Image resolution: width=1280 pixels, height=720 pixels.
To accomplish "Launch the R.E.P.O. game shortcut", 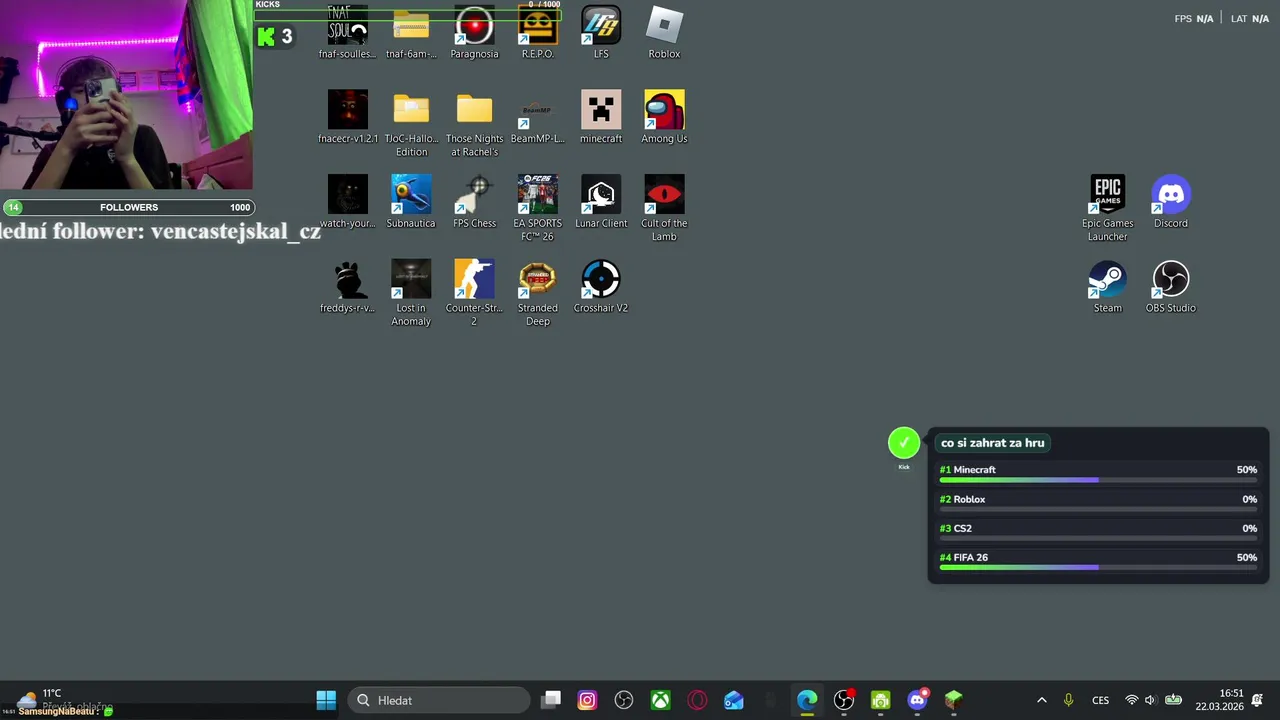I will click(x=537, y=33).
